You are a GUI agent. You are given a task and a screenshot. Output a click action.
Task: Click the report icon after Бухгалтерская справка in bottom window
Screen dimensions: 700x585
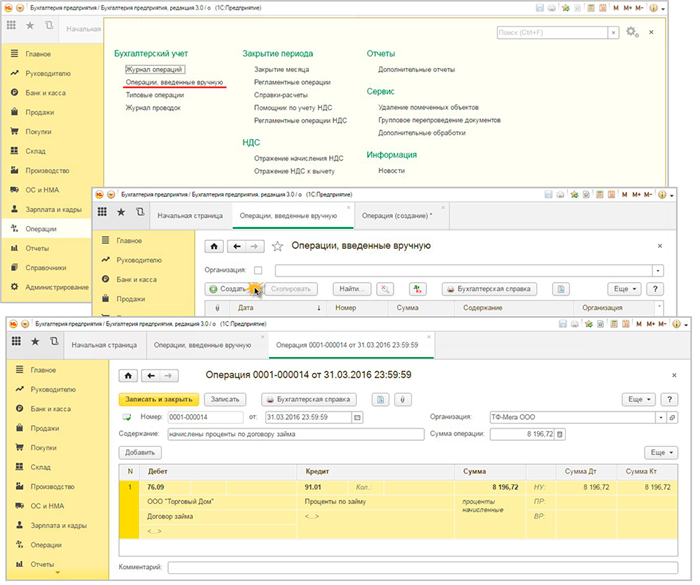380,399
